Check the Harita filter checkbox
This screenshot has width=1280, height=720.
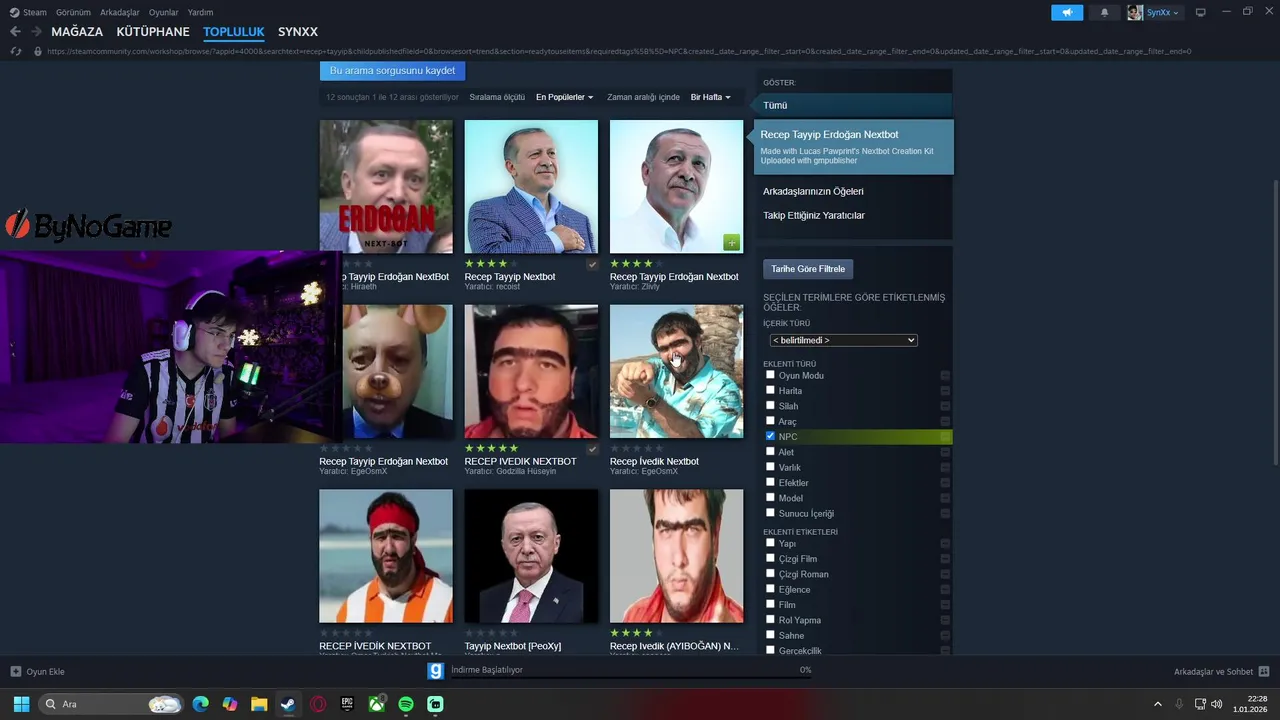(770, 390)
